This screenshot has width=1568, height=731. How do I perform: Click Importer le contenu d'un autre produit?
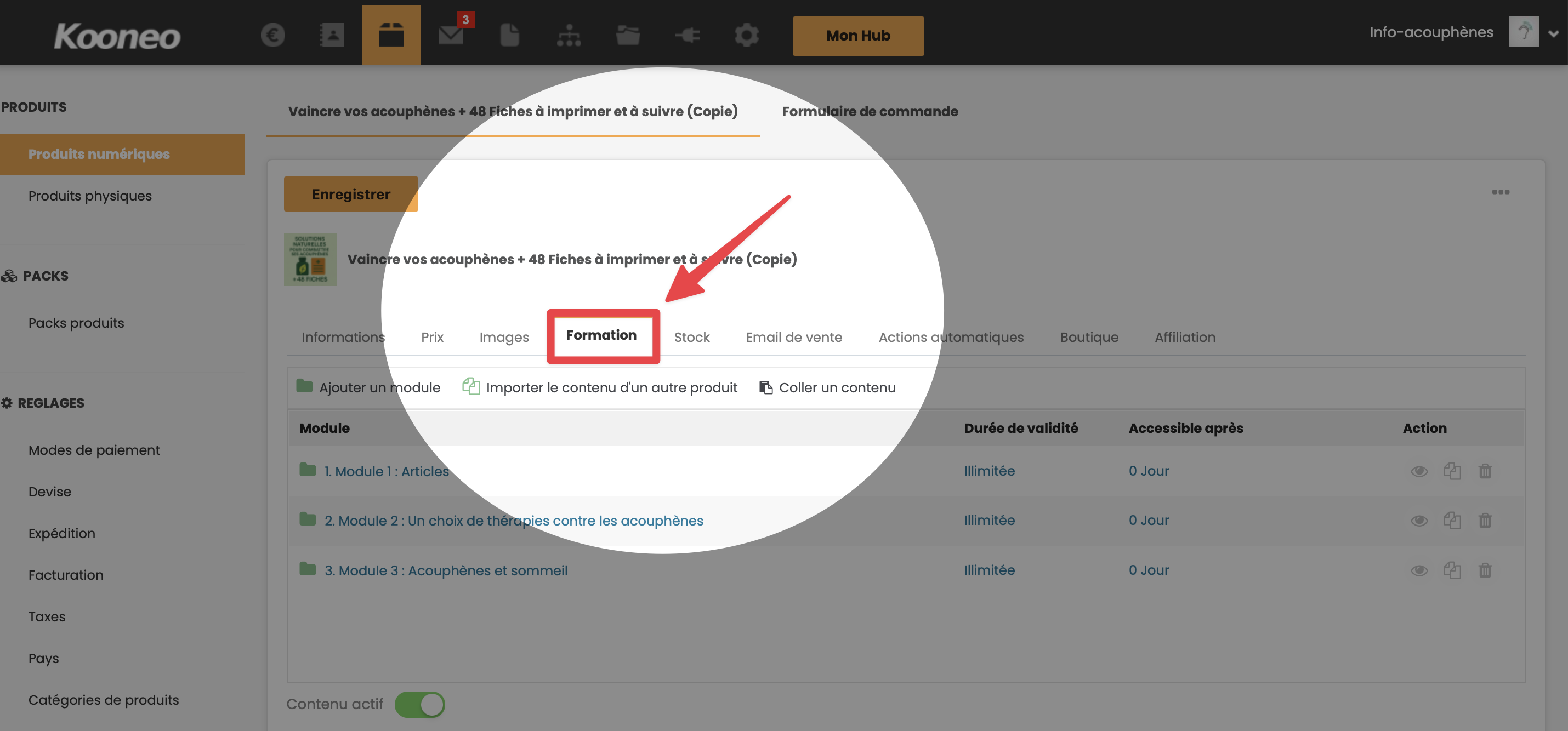[x=611, y=387]
